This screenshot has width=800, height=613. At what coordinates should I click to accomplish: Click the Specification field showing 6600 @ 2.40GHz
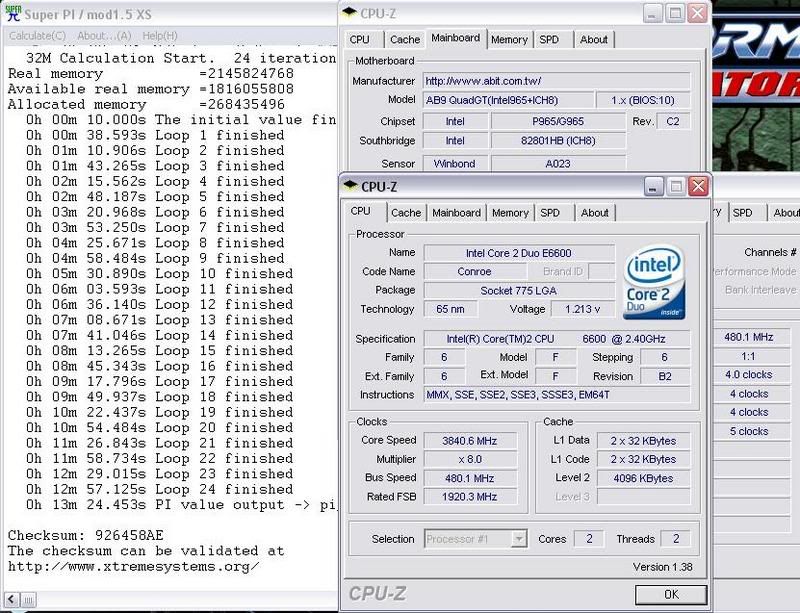(x=557, y=338)
